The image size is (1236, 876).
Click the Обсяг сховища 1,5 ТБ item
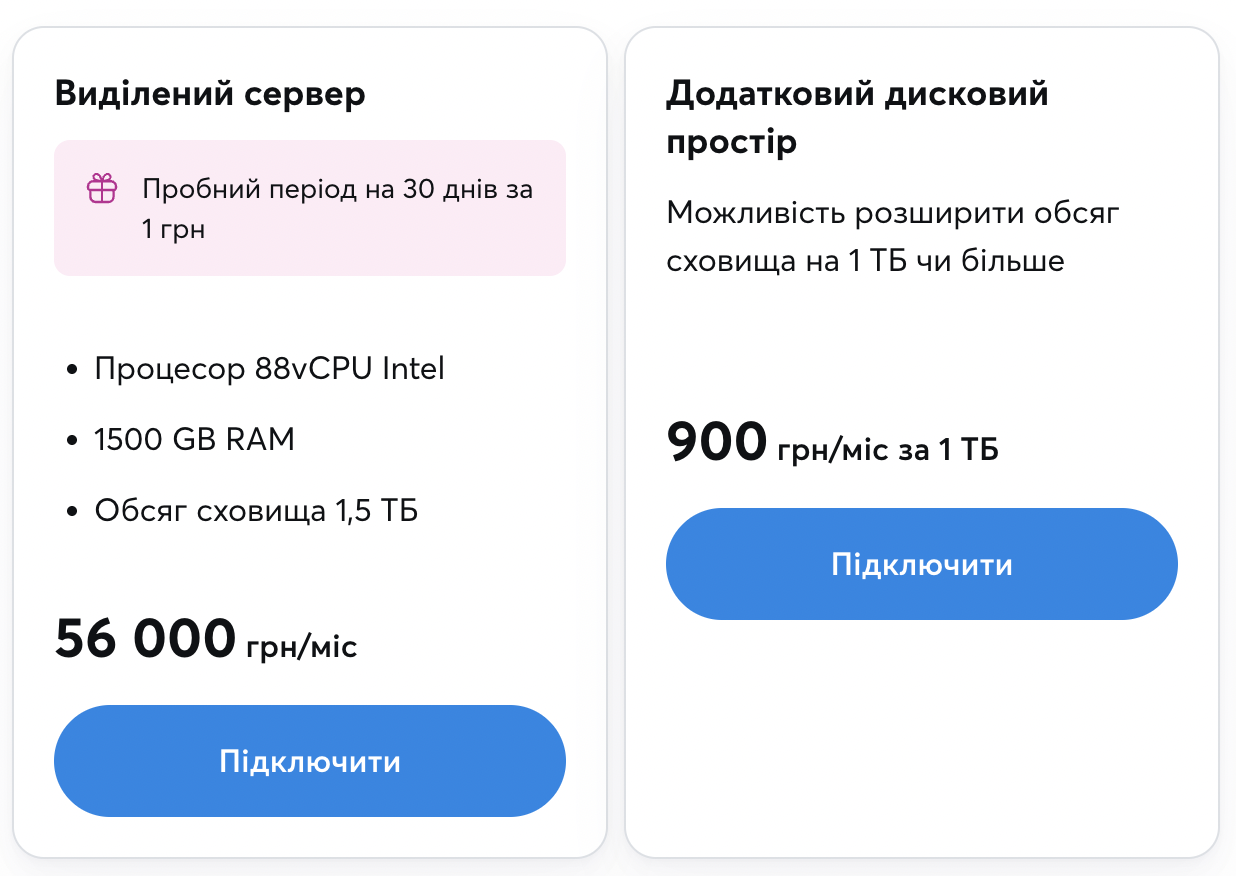point(256,511)
